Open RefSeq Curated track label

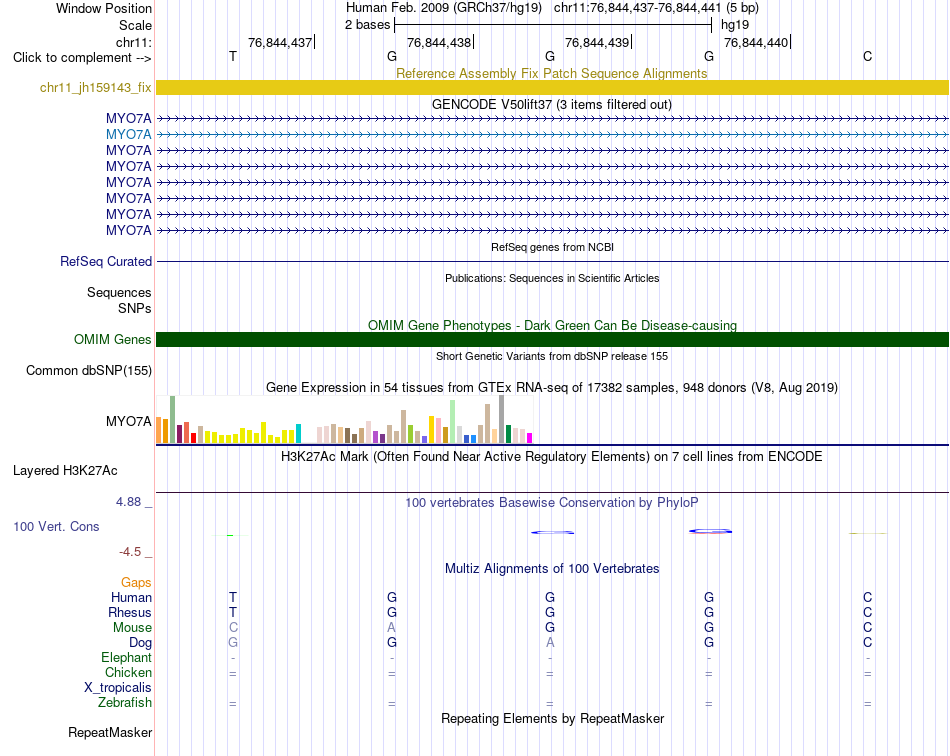106,261
